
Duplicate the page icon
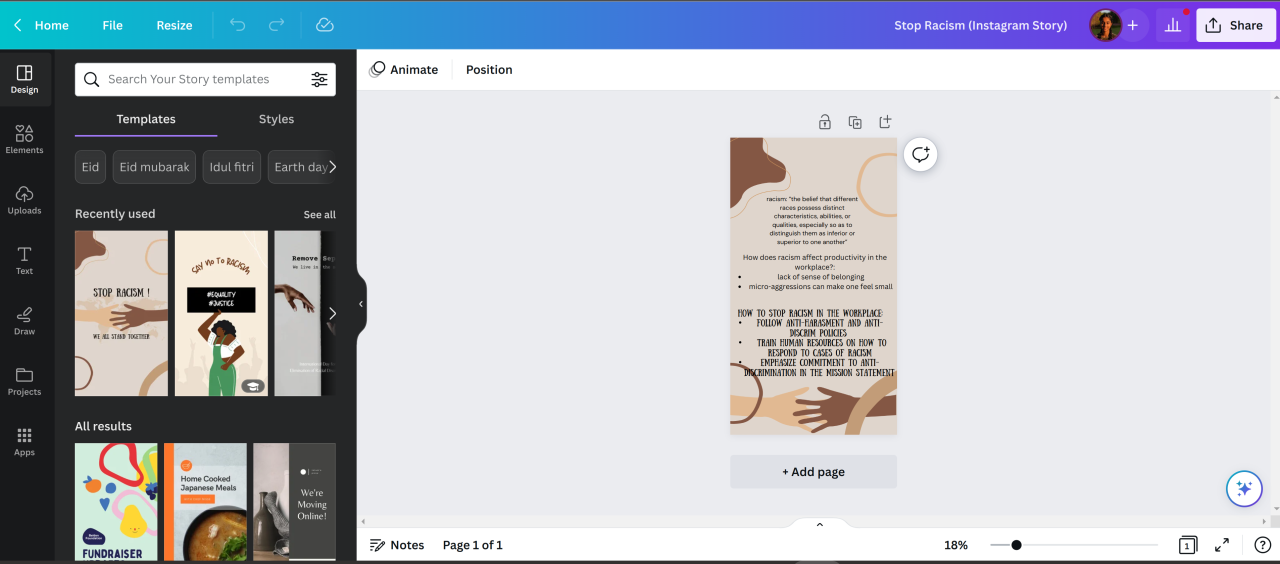pyautogui.click(x=855, y=122)
